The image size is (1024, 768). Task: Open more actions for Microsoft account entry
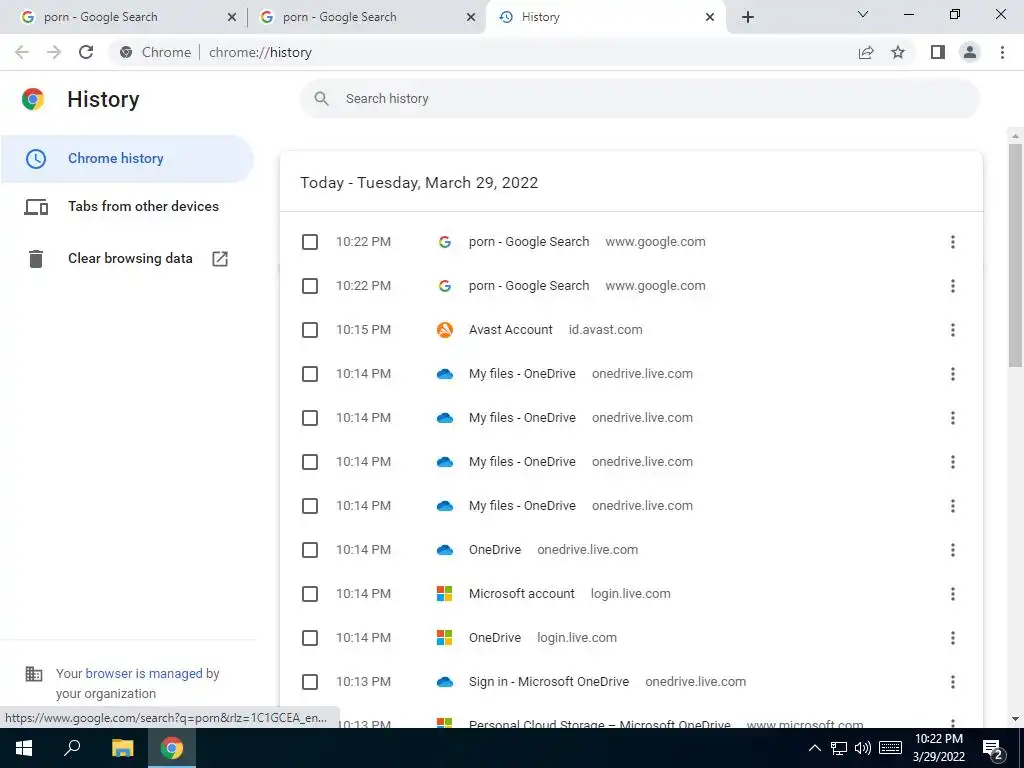[x=953, y=594]
